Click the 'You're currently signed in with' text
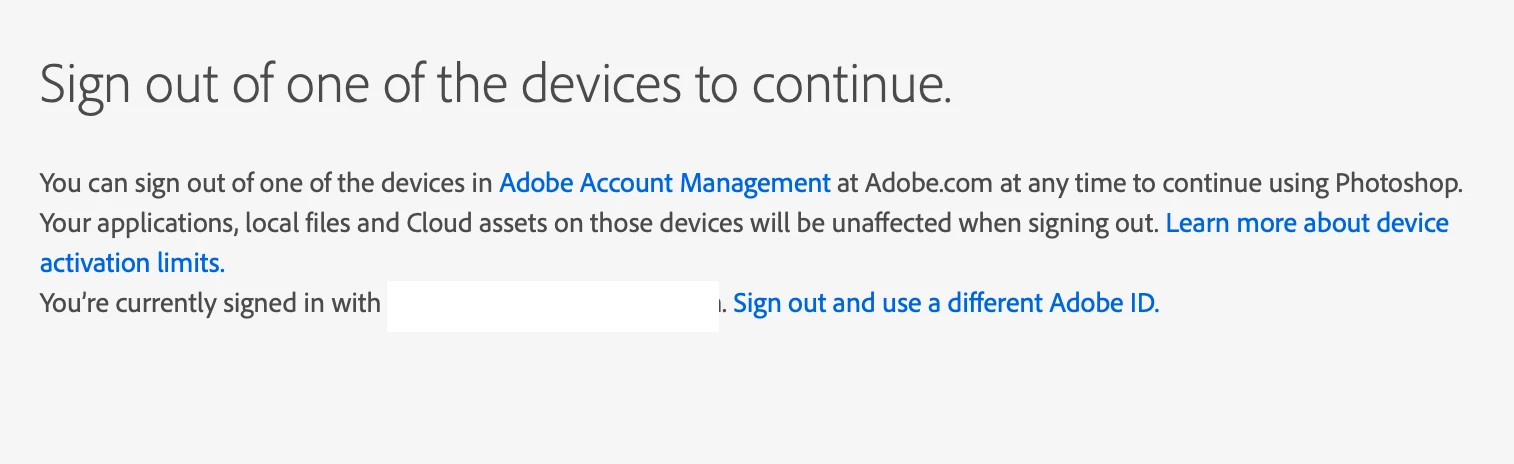Viewport: 1514px width, 464px height. click(210, 303)
